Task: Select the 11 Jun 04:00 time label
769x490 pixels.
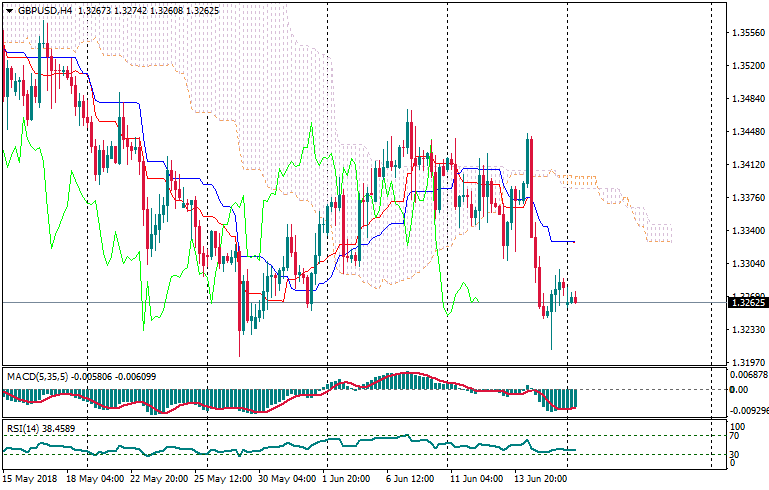Action: point(476,479)
